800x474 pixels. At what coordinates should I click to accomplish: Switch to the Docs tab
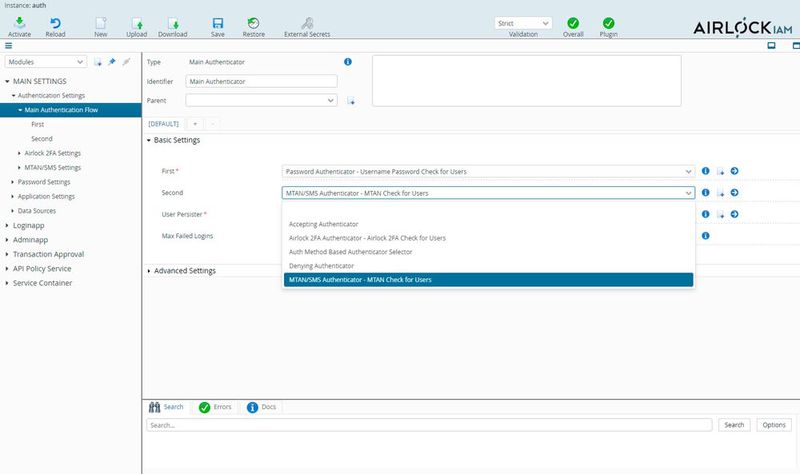coord(262,407)
